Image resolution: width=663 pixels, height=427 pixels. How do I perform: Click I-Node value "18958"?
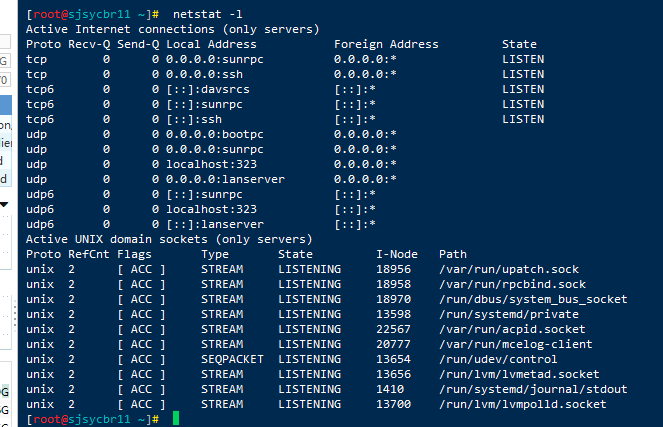tap(393, 285)
